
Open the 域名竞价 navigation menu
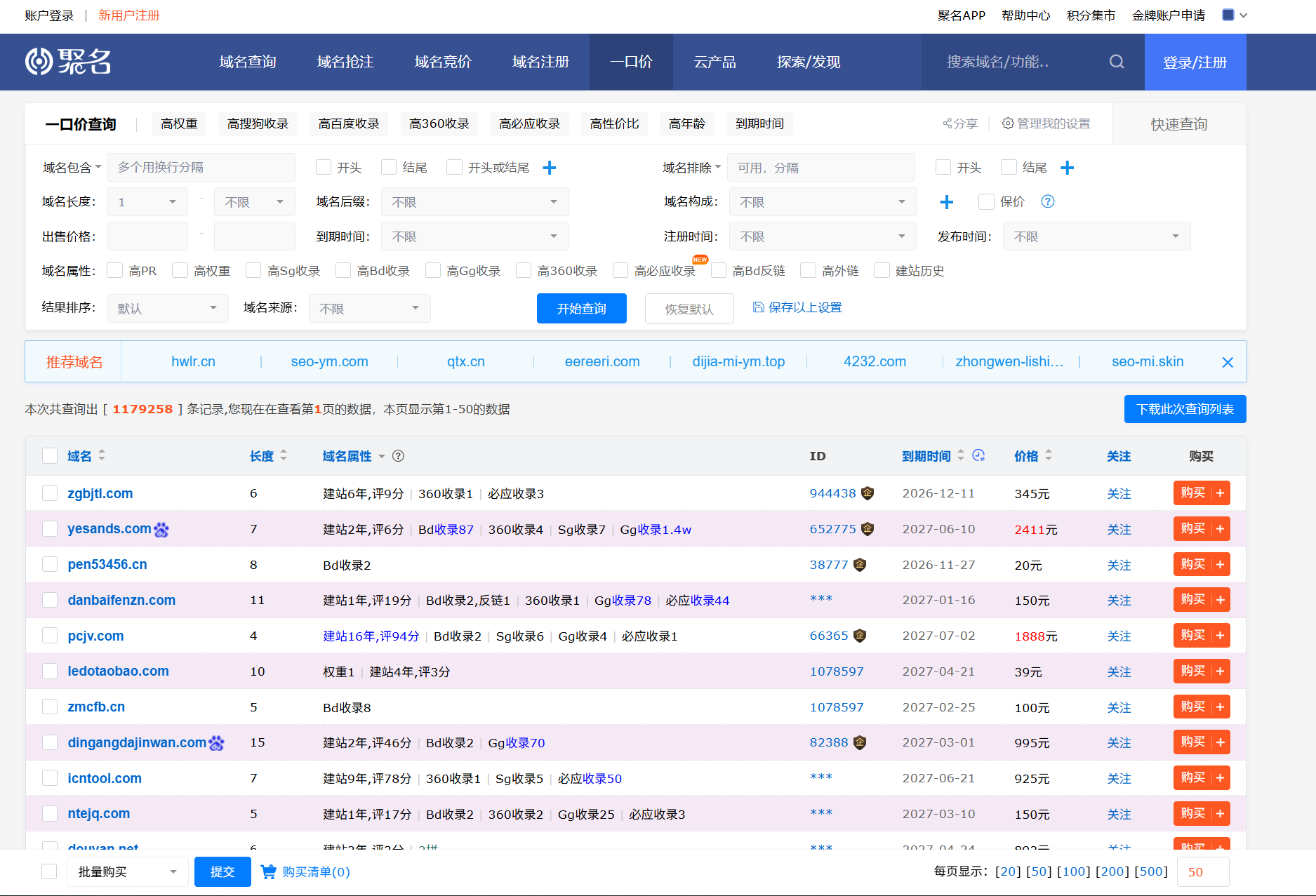pos(443,62)
